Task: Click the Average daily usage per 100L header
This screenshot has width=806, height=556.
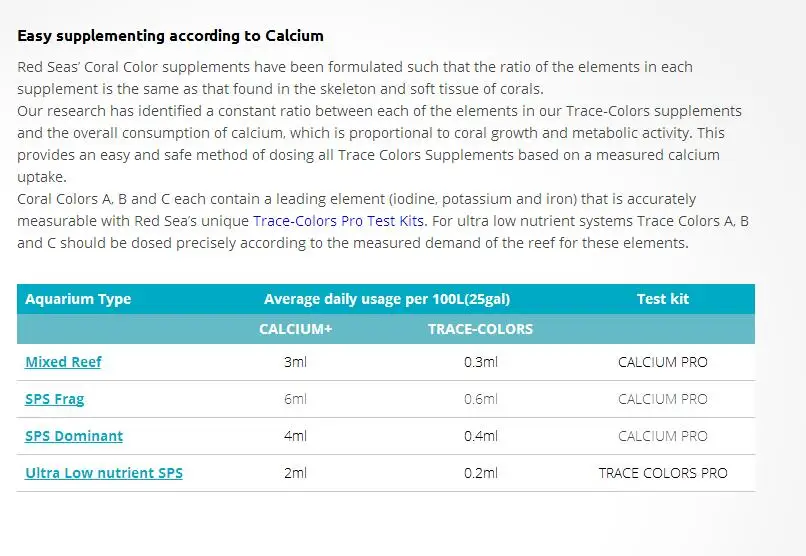Action: 387,299
